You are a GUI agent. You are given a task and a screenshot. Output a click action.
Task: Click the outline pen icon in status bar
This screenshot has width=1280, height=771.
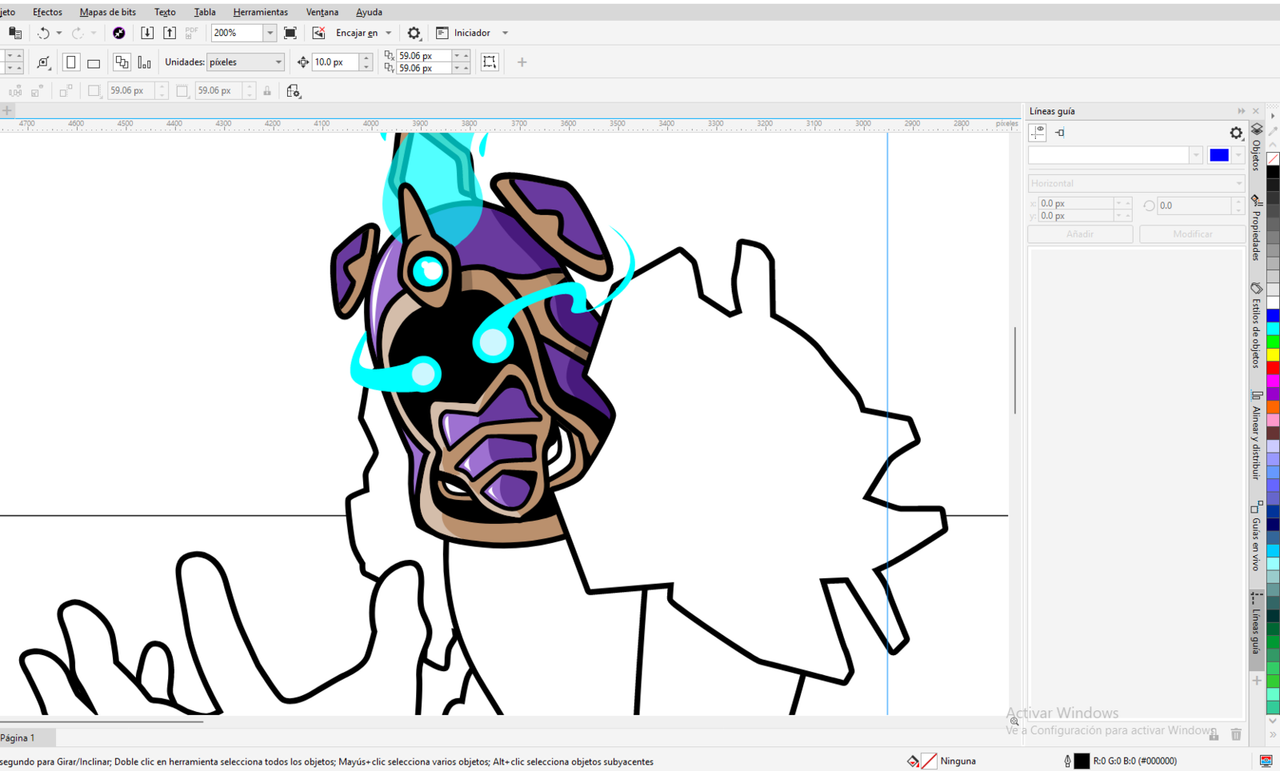click(x=1067, y=761)
